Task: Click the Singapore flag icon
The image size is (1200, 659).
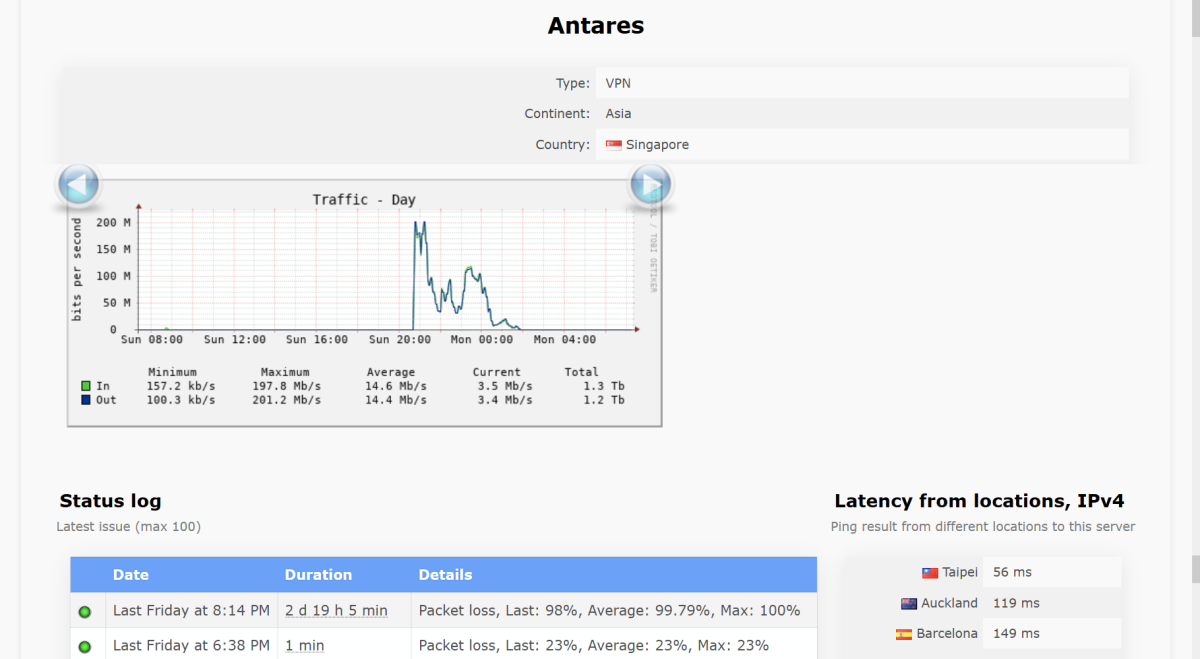Action: (x=614, y=145)
